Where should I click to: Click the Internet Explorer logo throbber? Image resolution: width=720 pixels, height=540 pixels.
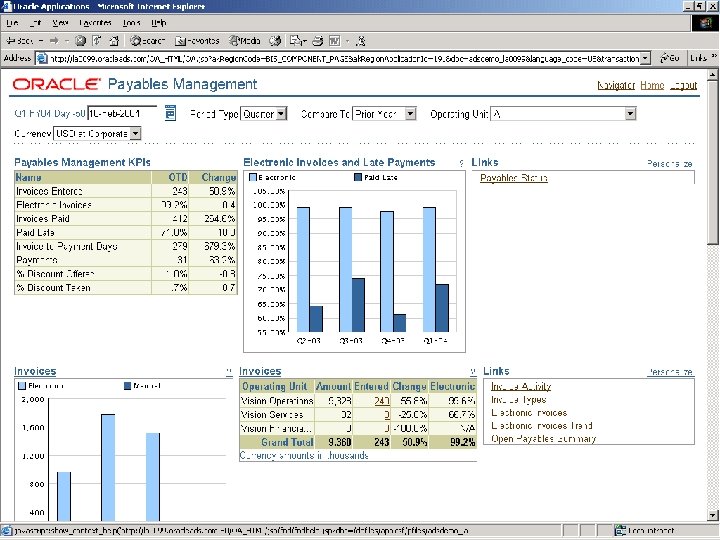[x=705, y=23]
